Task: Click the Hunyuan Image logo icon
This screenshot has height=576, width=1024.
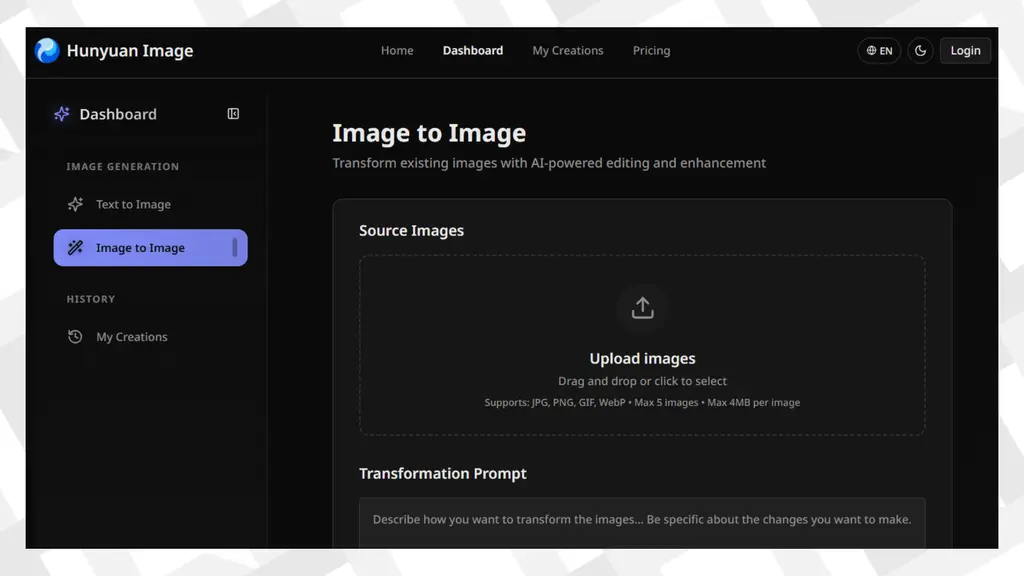Action: pyautogui.click(x=44, y=50)
